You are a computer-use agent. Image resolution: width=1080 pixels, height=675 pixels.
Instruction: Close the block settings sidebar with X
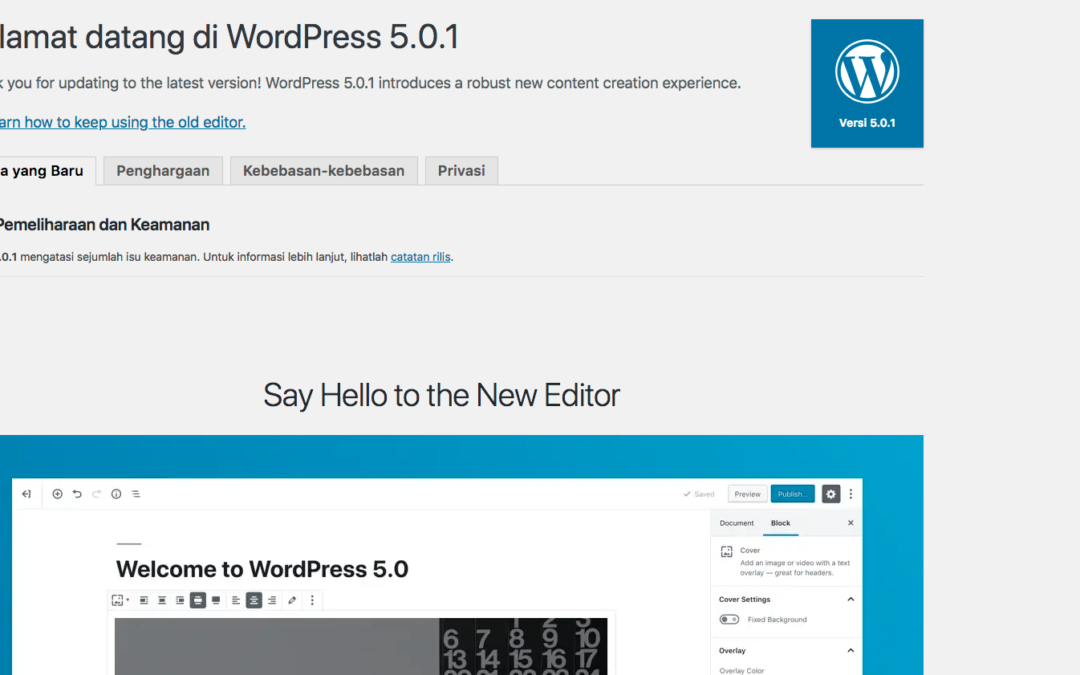(x=851, y=523)
